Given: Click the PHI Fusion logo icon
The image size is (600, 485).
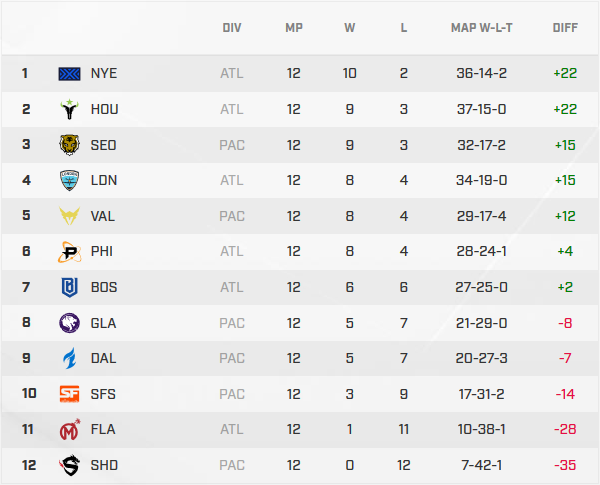Looking at the screenshot, I should click(x=70, y=252).
